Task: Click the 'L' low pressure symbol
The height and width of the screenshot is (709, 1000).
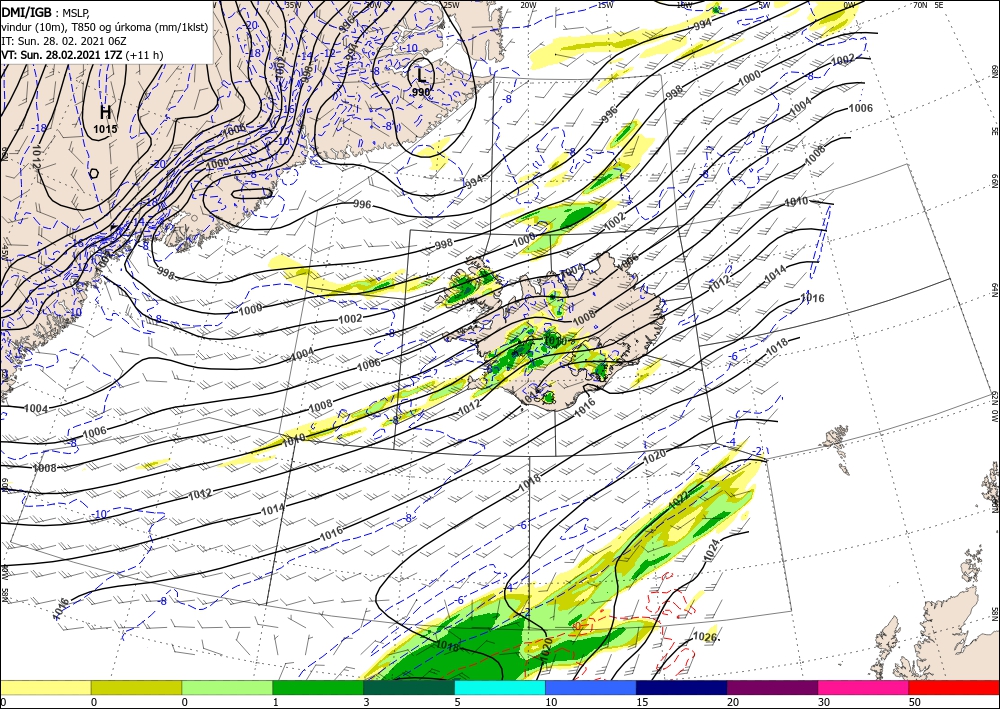Action: 421,75
